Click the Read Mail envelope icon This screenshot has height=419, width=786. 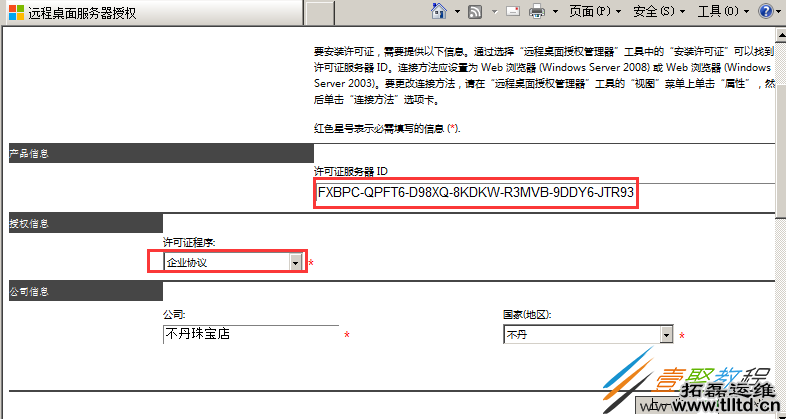click(513, 11)
